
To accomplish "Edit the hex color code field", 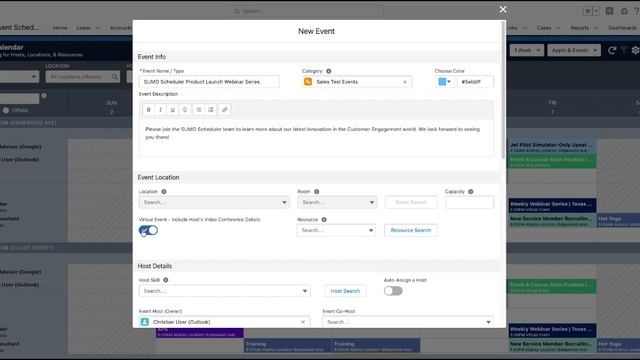I will tap(475, 82).
